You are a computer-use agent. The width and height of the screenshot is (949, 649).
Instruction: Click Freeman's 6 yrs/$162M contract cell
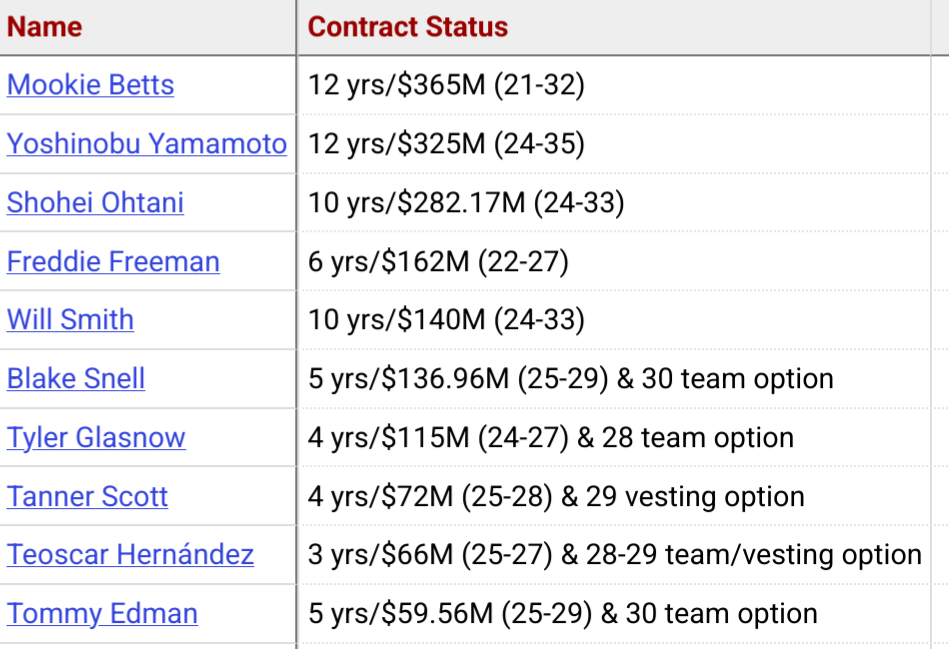(438, 262)
